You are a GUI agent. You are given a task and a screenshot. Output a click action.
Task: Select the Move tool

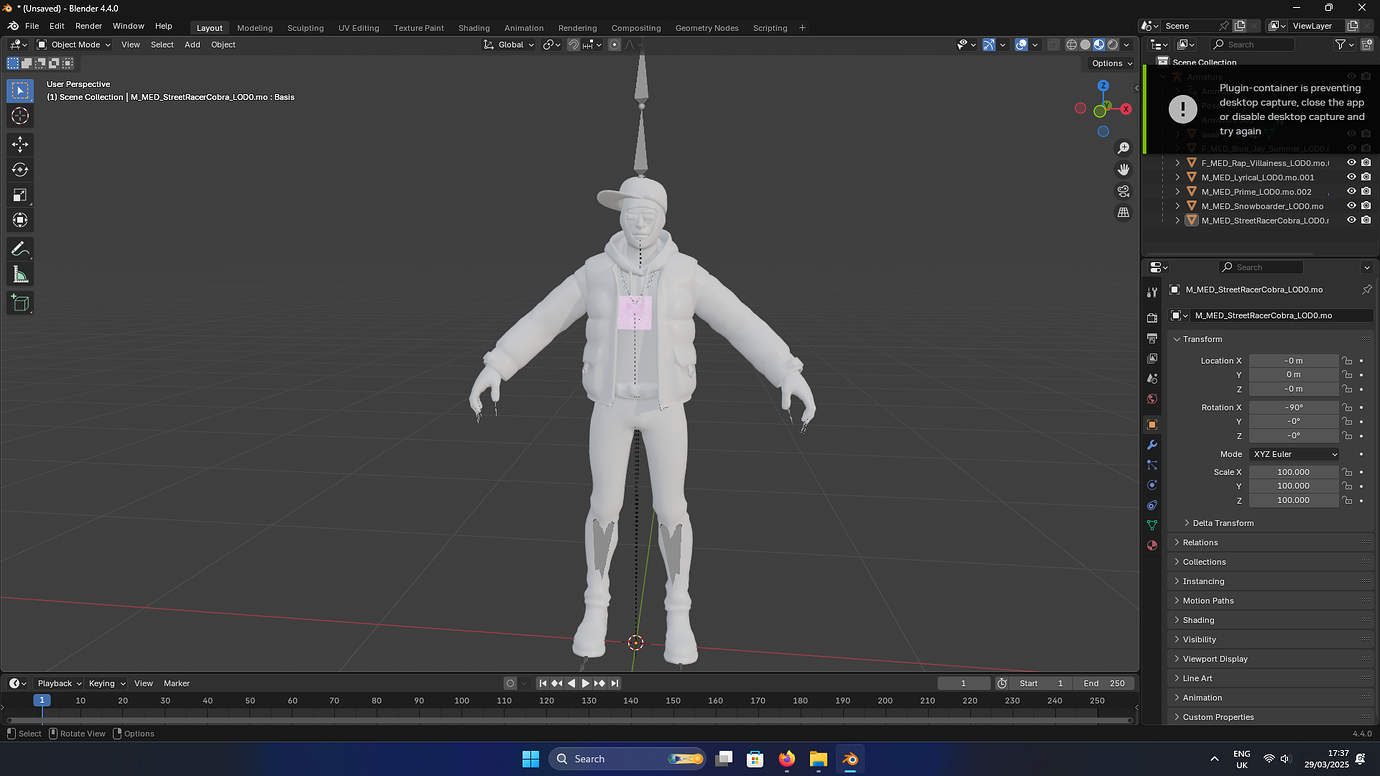pyautogui.click(x=20, y=145)
